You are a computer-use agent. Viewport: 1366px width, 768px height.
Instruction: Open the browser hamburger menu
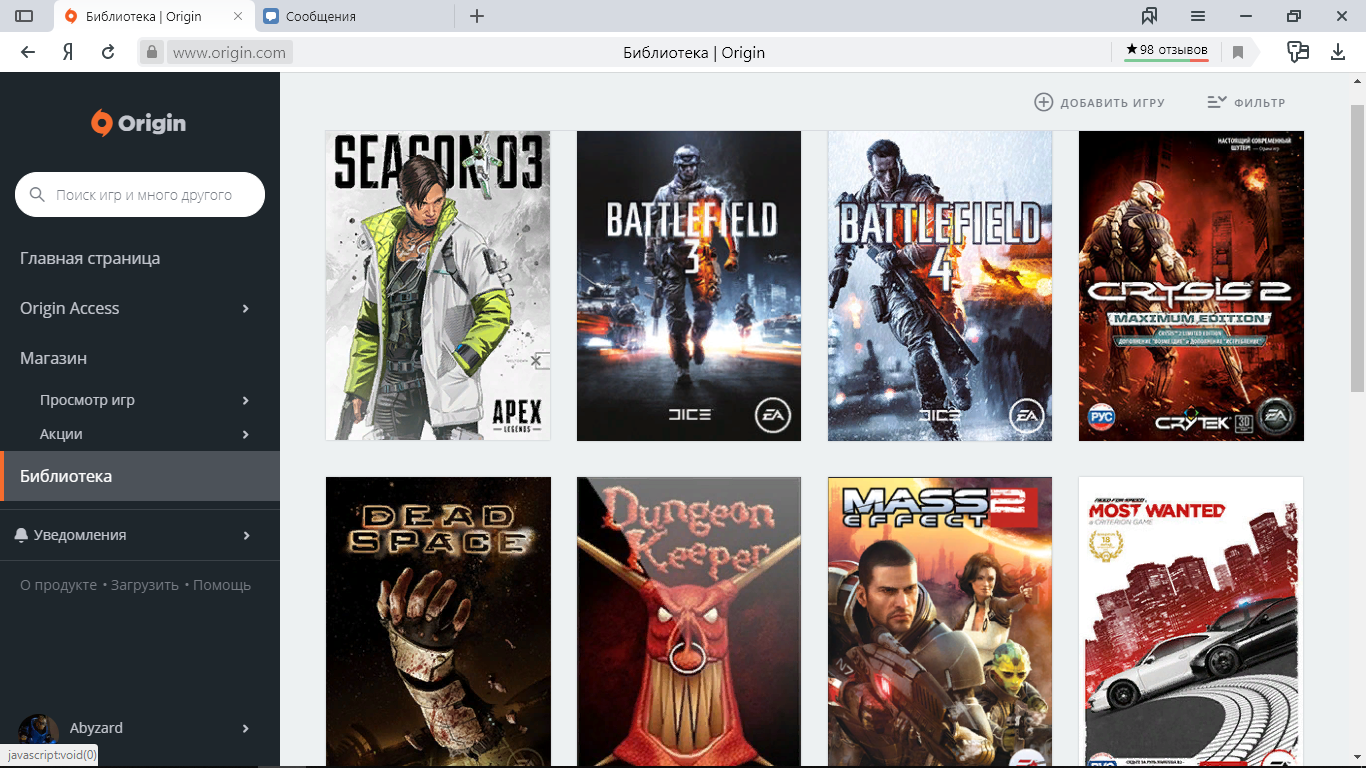click(1198, 16)
